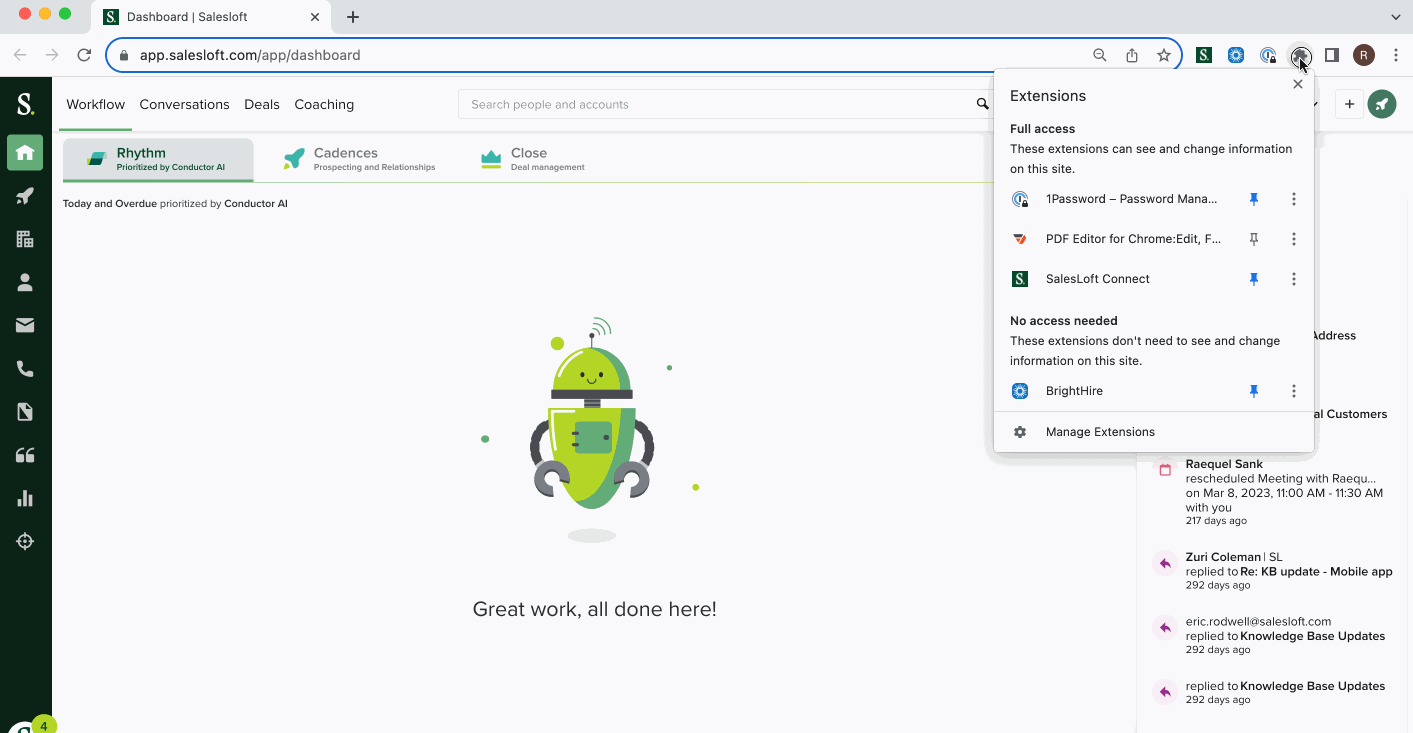Unpin the 1Password extension

(1253, 199)
